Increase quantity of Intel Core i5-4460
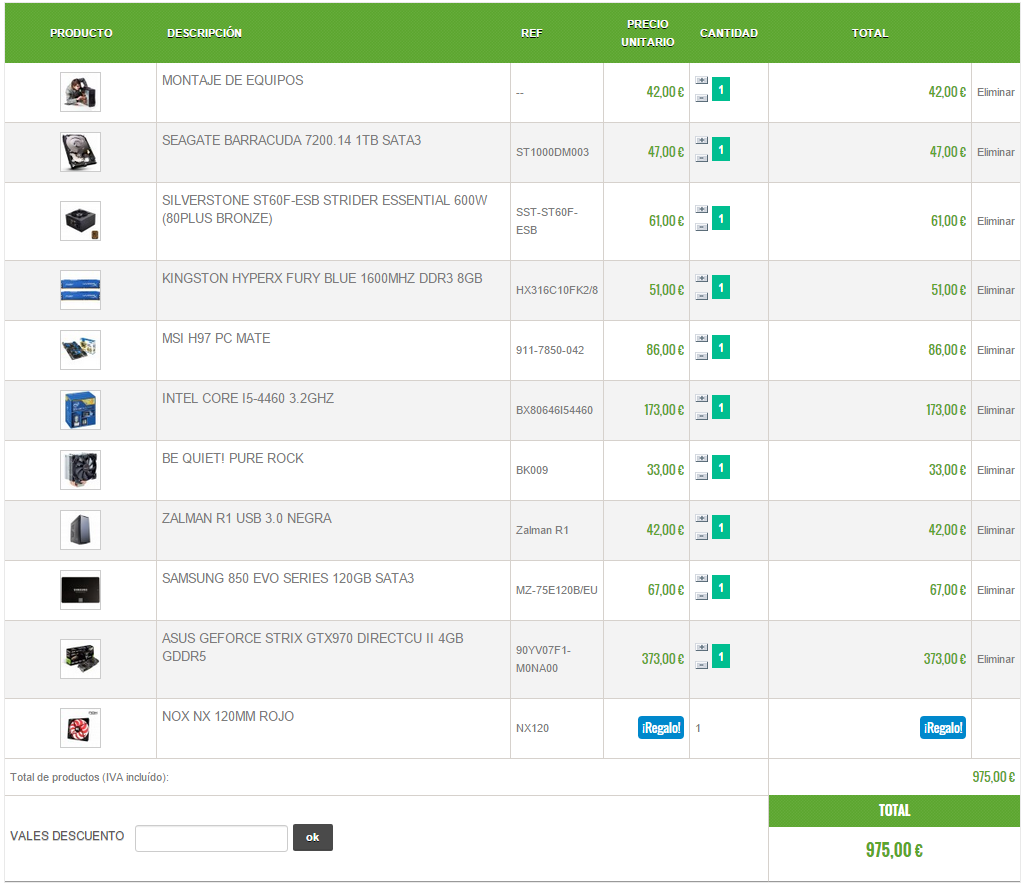The width and height of the screenshot is (1025, 885). click(701, 399)
